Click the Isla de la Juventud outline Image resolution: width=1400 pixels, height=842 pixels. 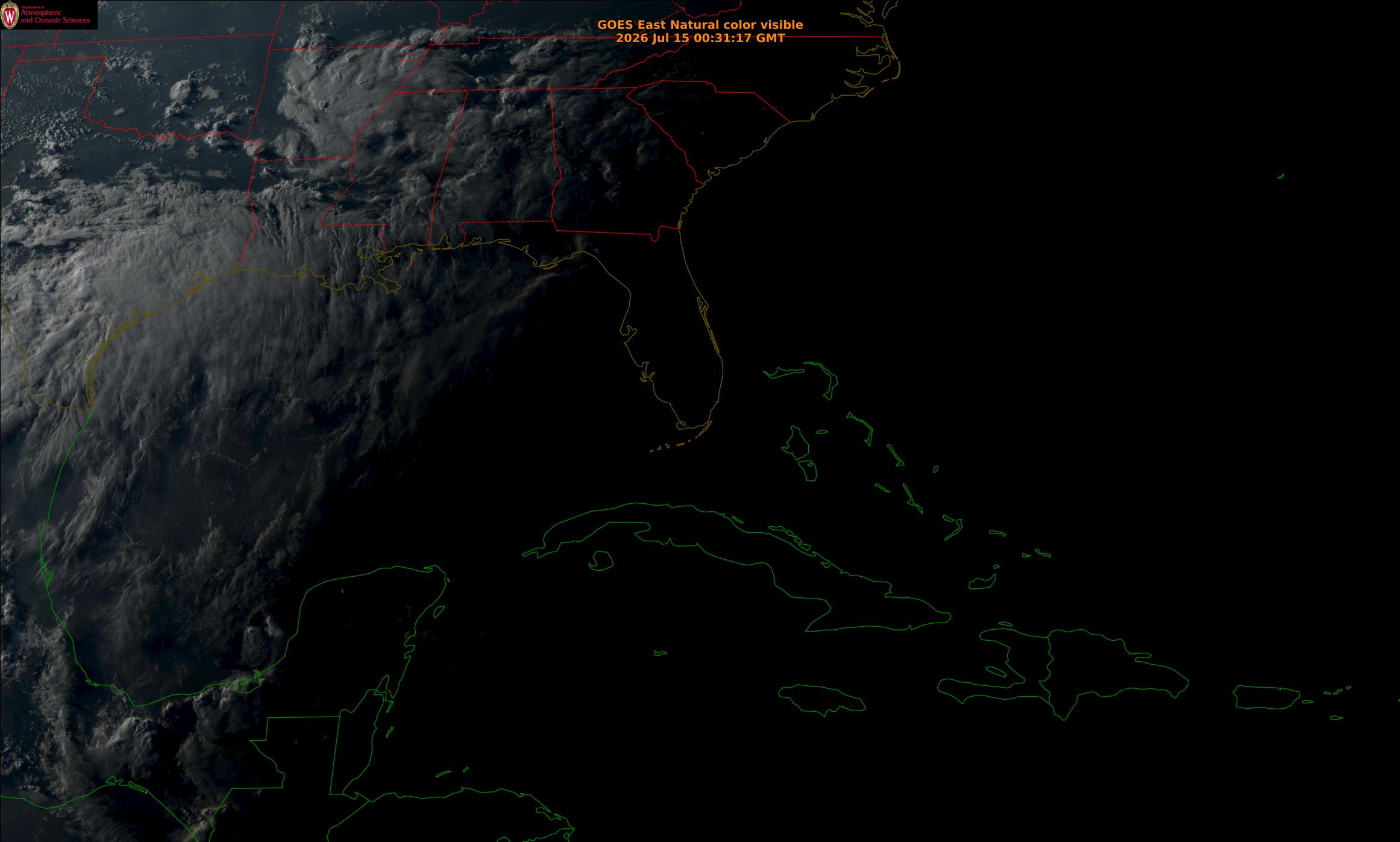[x=600, y=561]
